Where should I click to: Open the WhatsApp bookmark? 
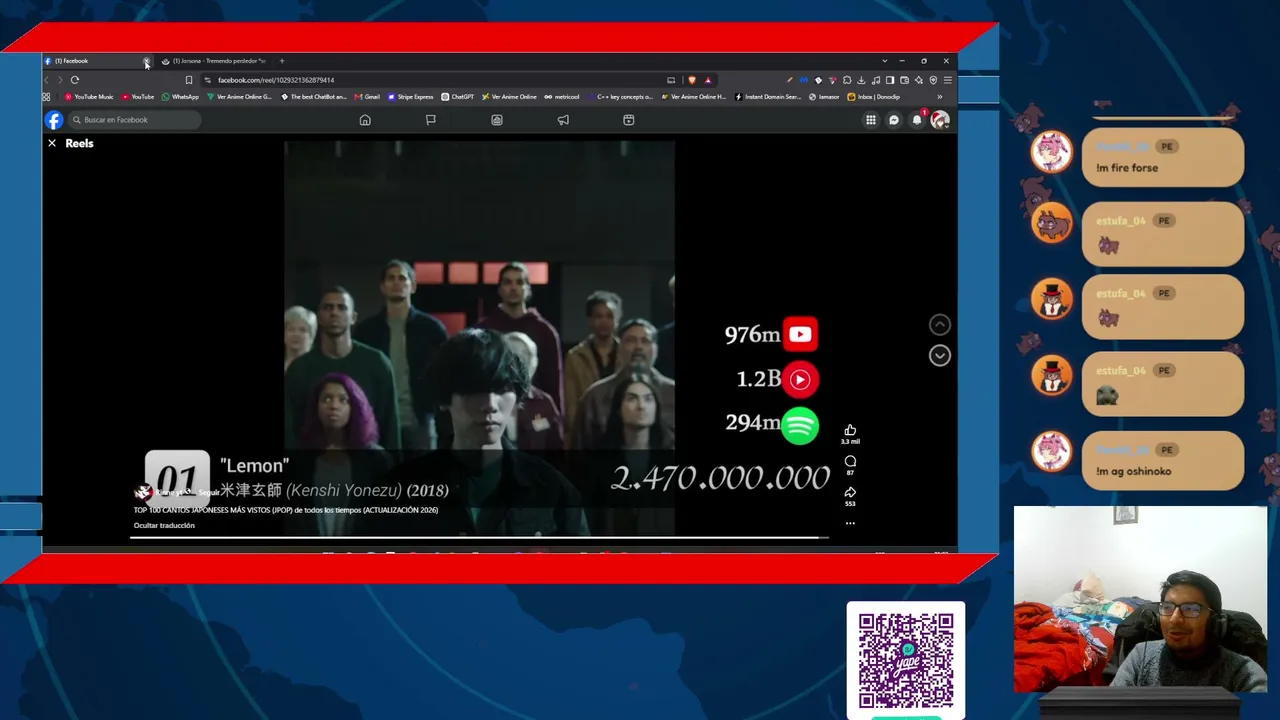click(180, 97)
